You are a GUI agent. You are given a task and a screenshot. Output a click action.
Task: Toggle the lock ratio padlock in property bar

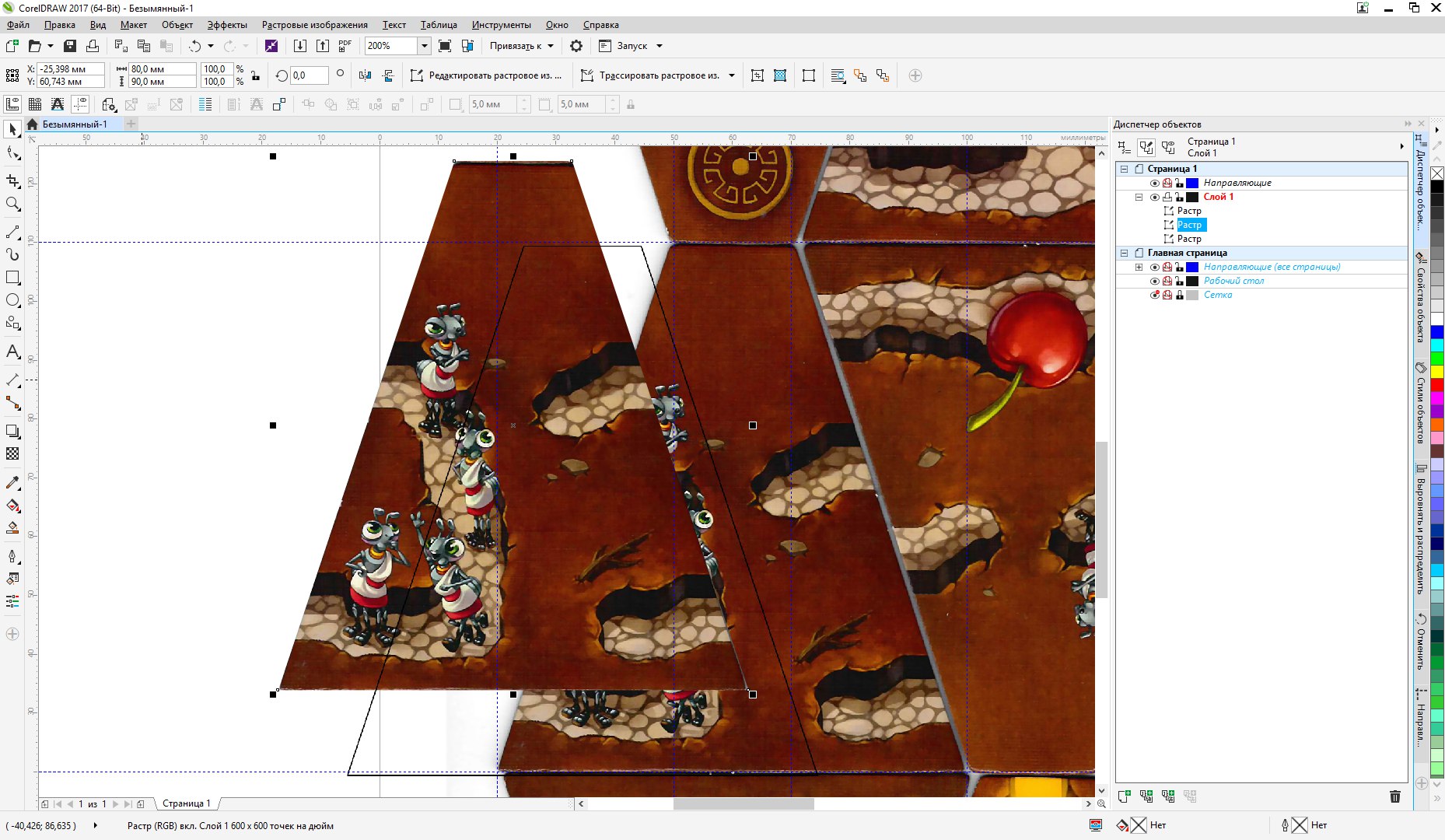[255, 75]
